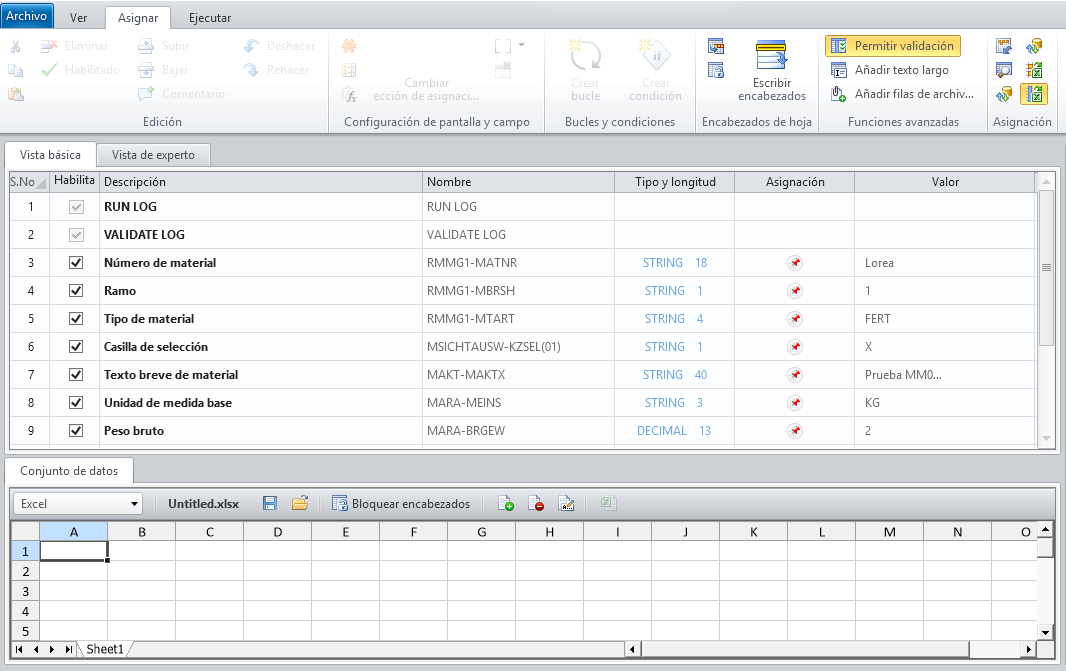Click the S.No column header sort arrow
This screenshot has height=671, width=1066.
point(42,184)
